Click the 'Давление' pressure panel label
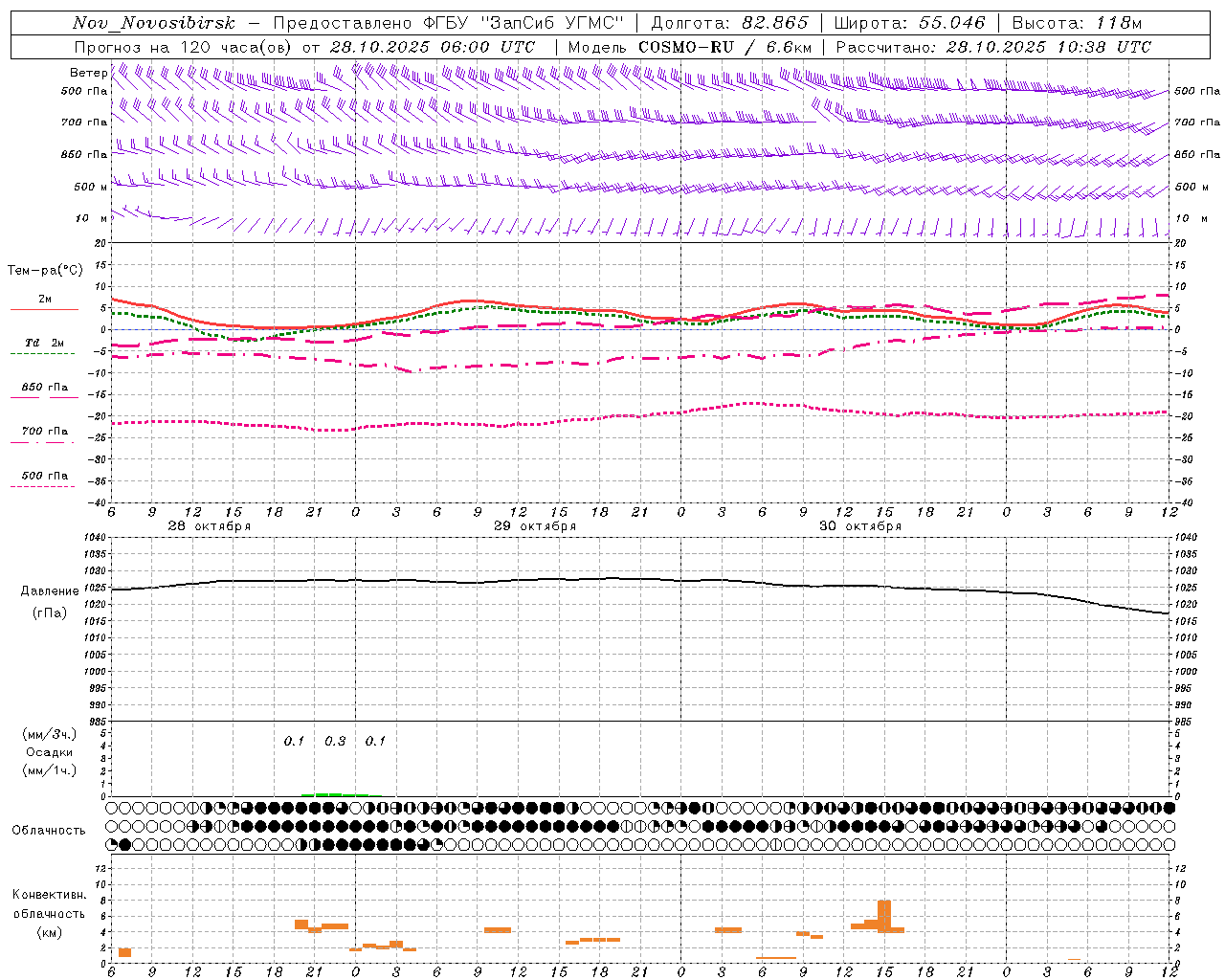Screen dimensions: 1225x980 50,591
